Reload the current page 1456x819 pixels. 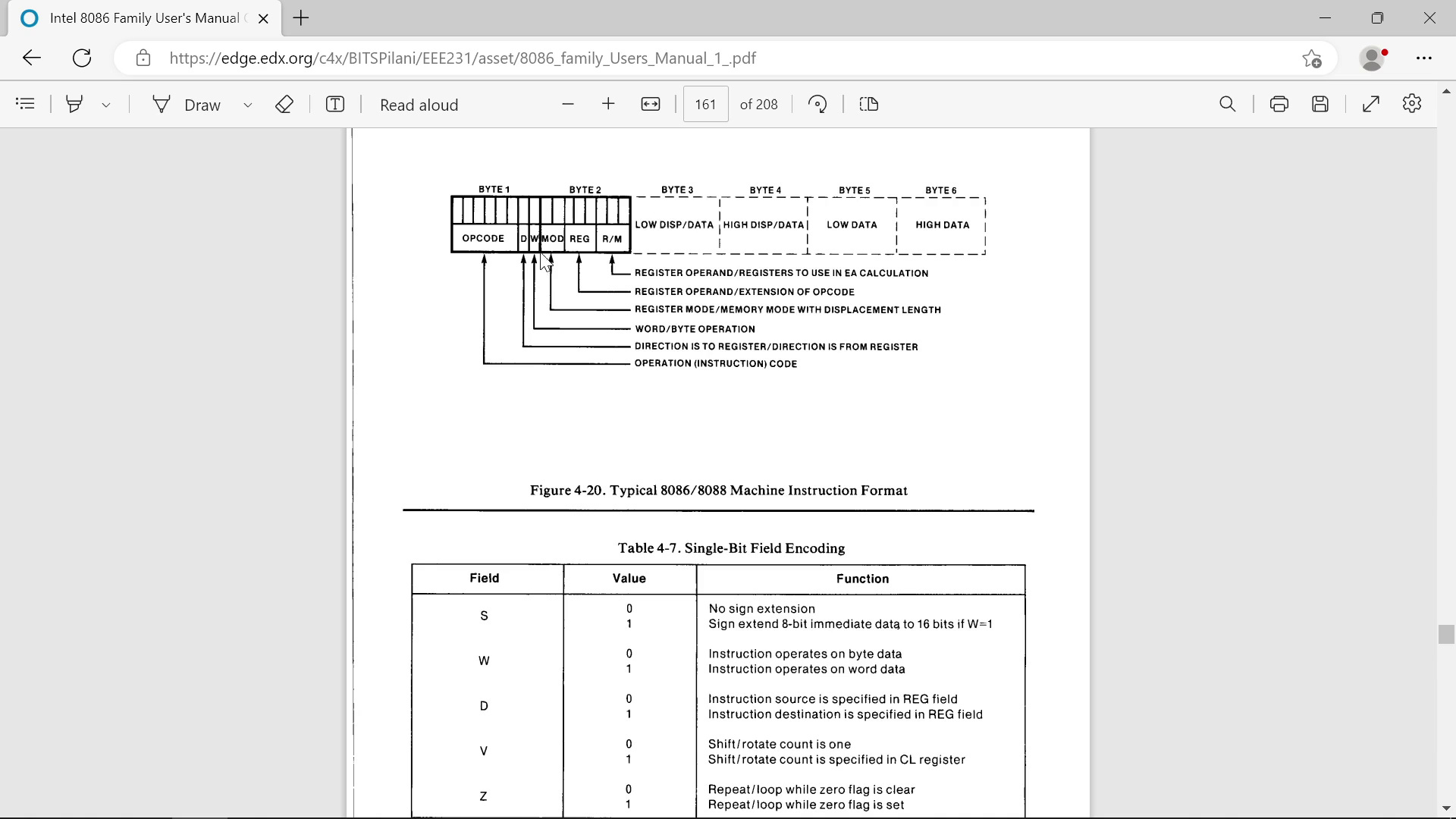coord(82,58)
